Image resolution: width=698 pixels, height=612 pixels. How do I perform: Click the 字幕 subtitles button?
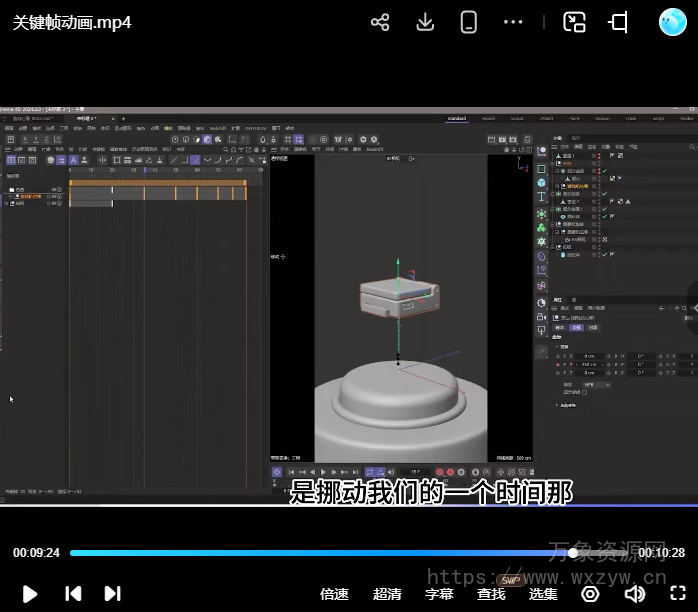point(439,593)
